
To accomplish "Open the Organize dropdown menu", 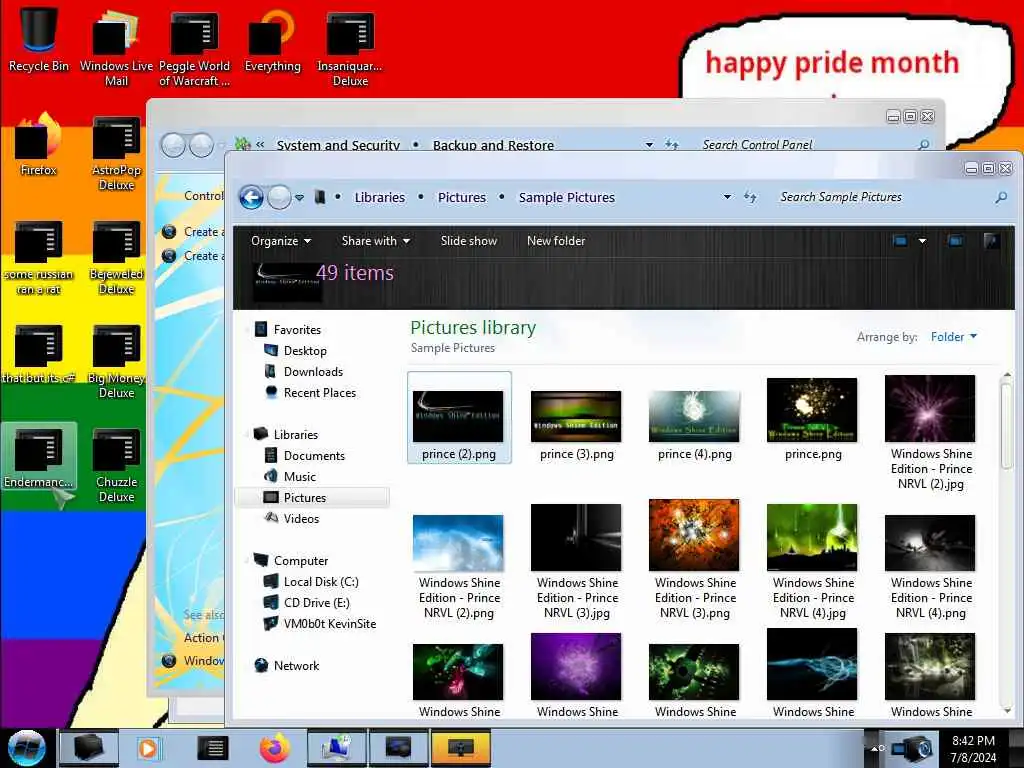I will 281,241.
